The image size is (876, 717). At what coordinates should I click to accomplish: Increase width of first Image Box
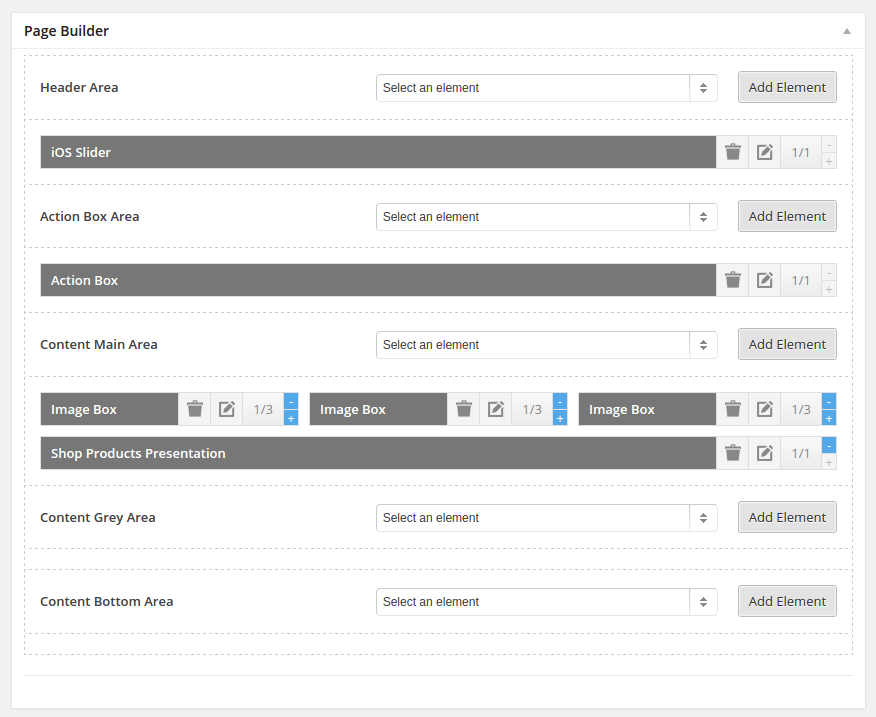coord(291,418)
